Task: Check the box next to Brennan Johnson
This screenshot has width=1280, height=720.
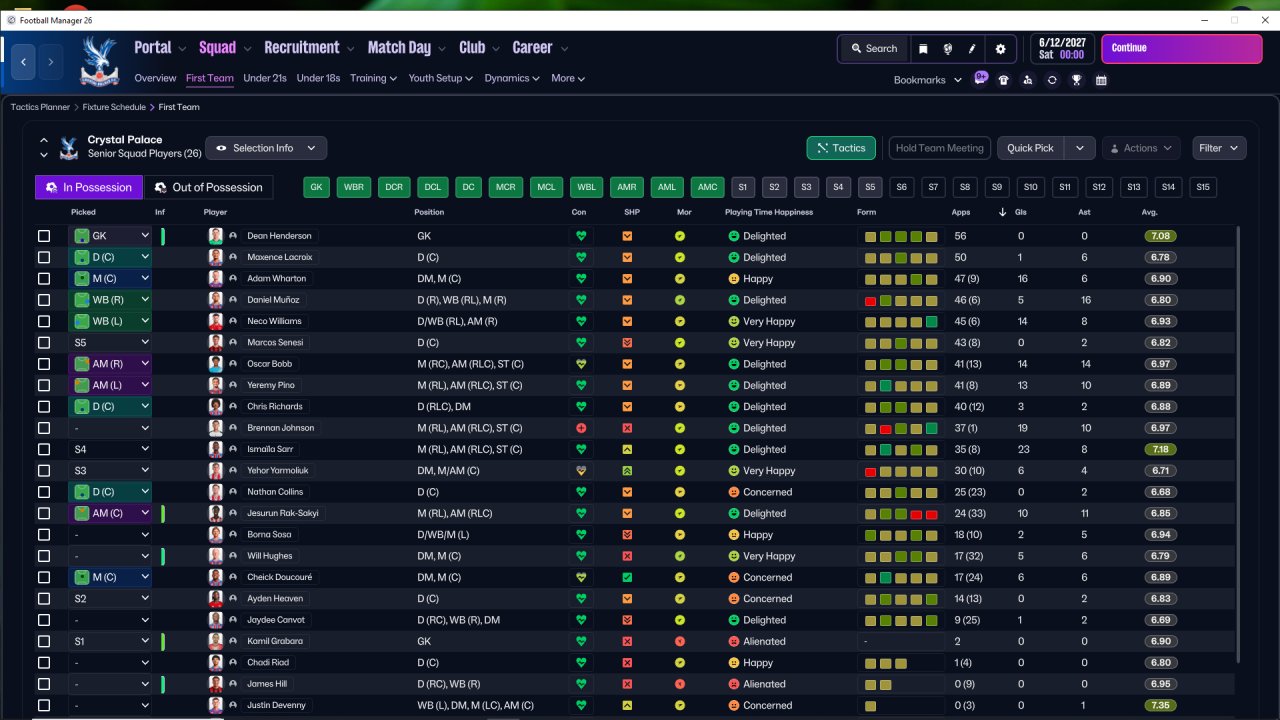Action: point(44,428)
